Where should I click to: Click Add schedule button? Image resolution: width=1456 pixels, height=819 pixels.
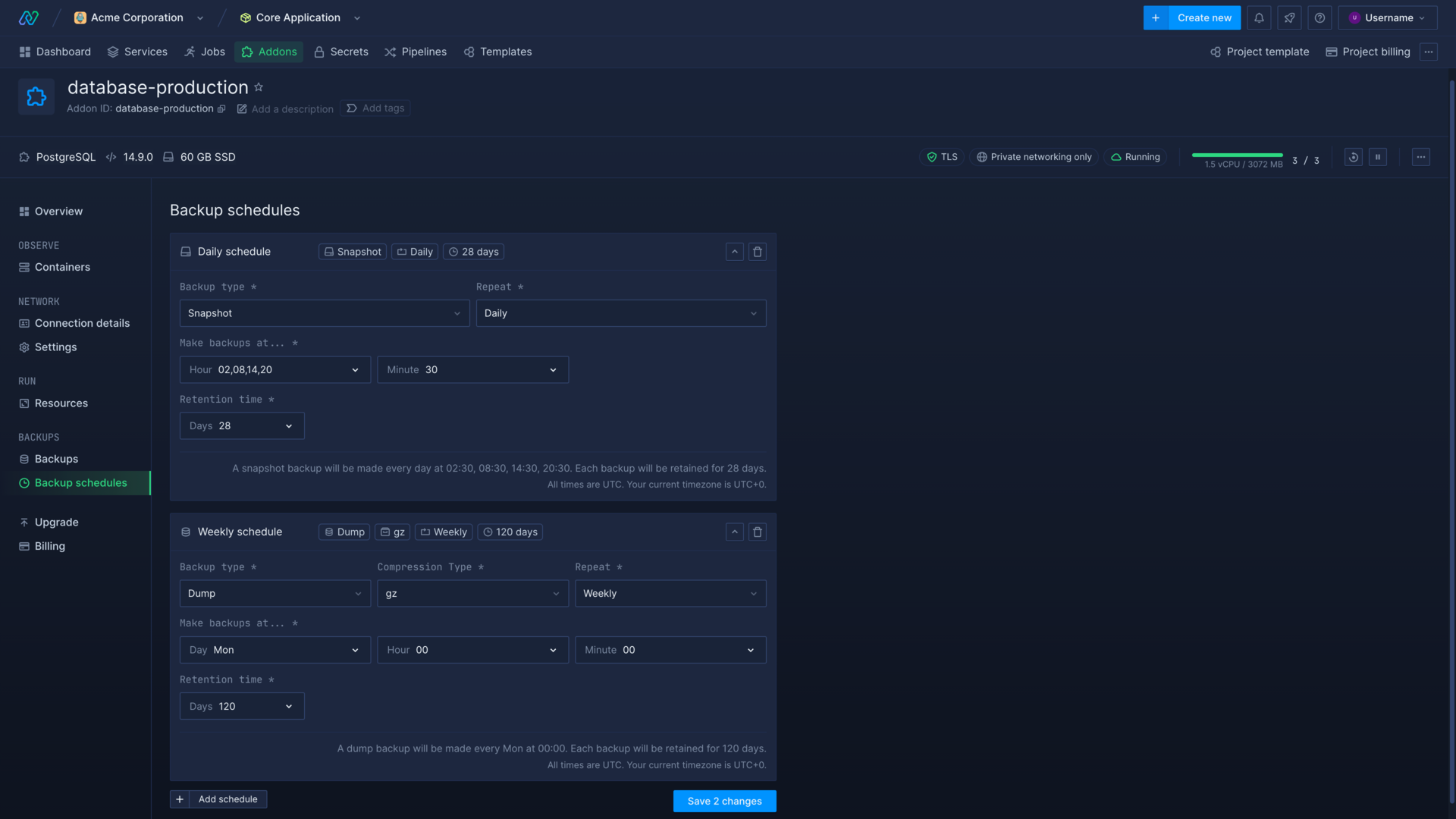coord(218,801)
